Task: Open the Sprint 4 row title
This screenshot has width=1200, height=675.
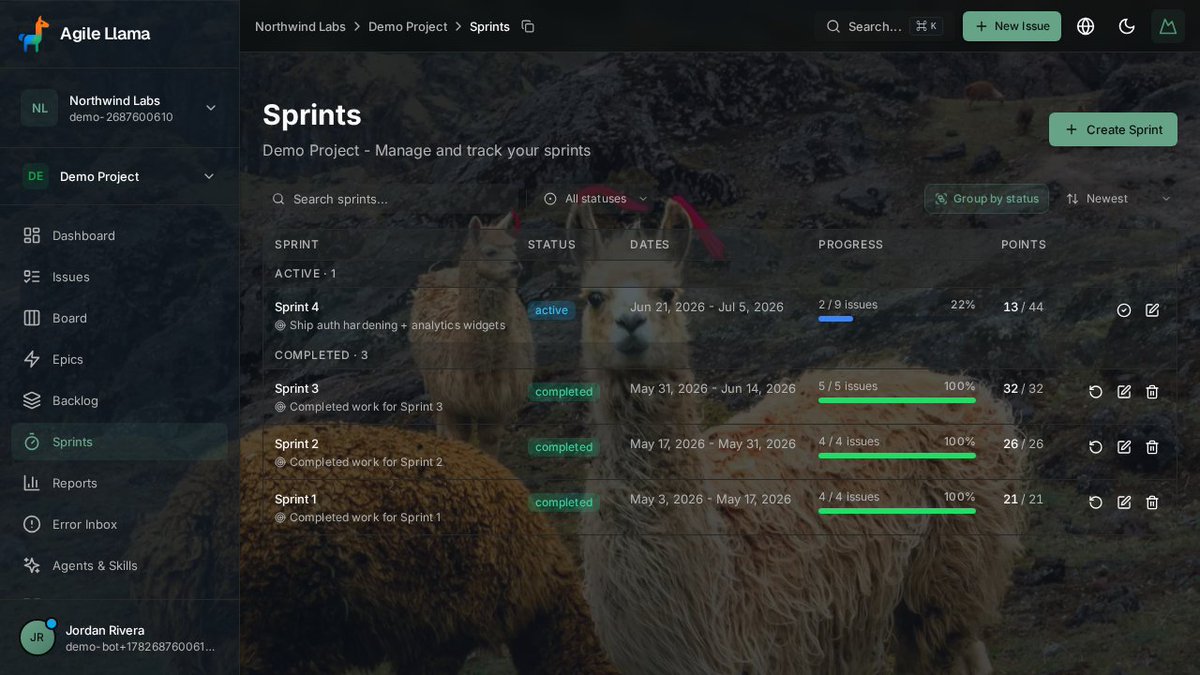Action: [297, 307]
